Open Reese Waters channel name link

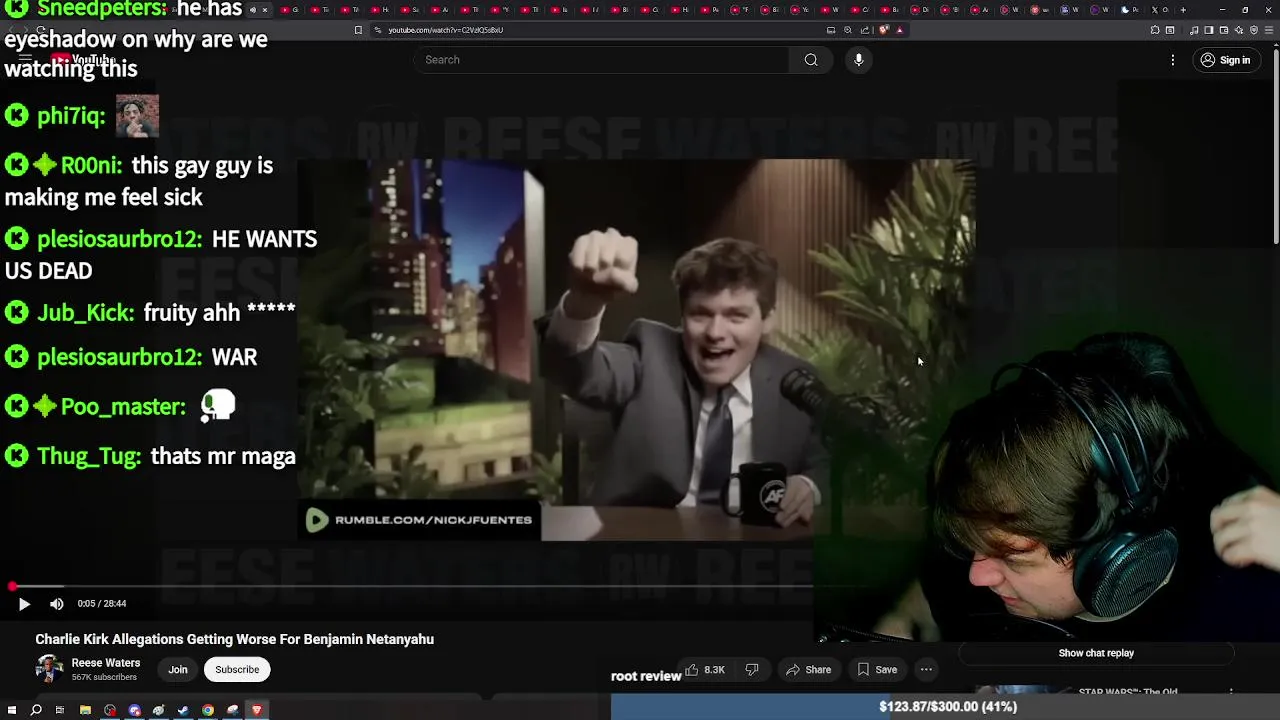106,663
